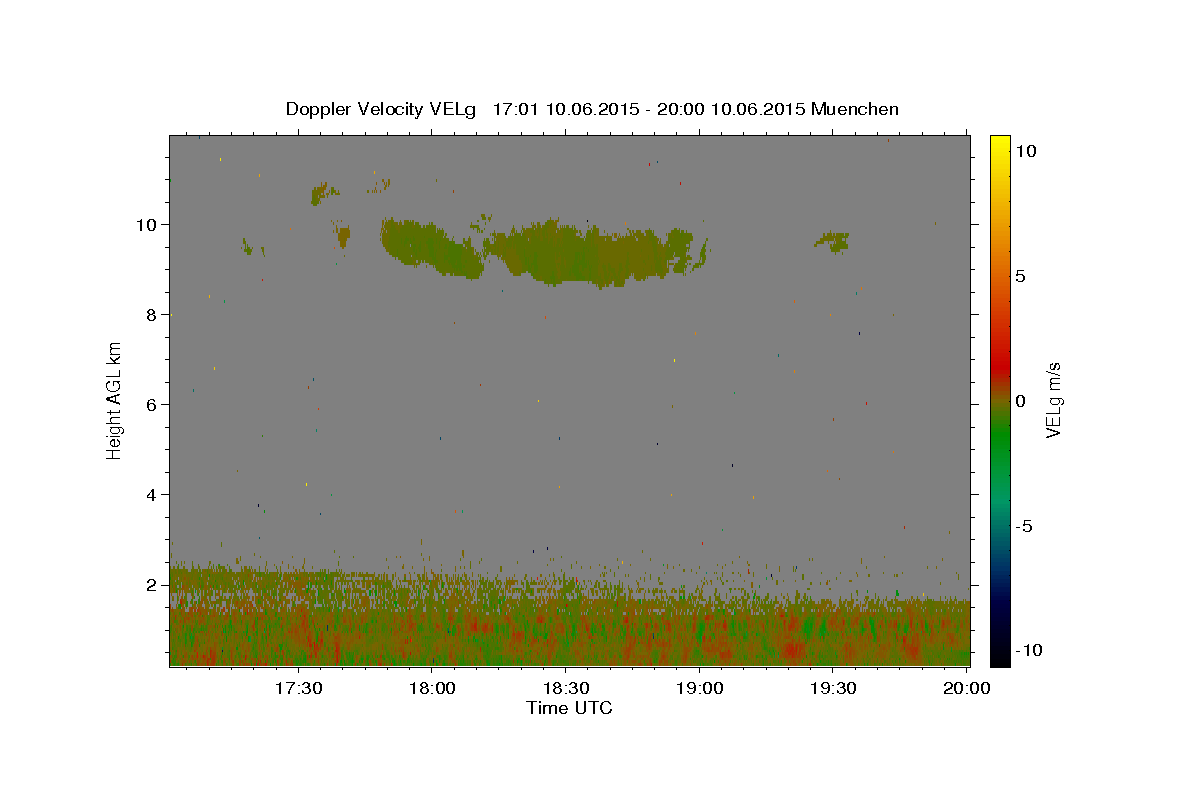Click the colorbar value label -10
1200x800 pixels.
[x=1027, y=650]
